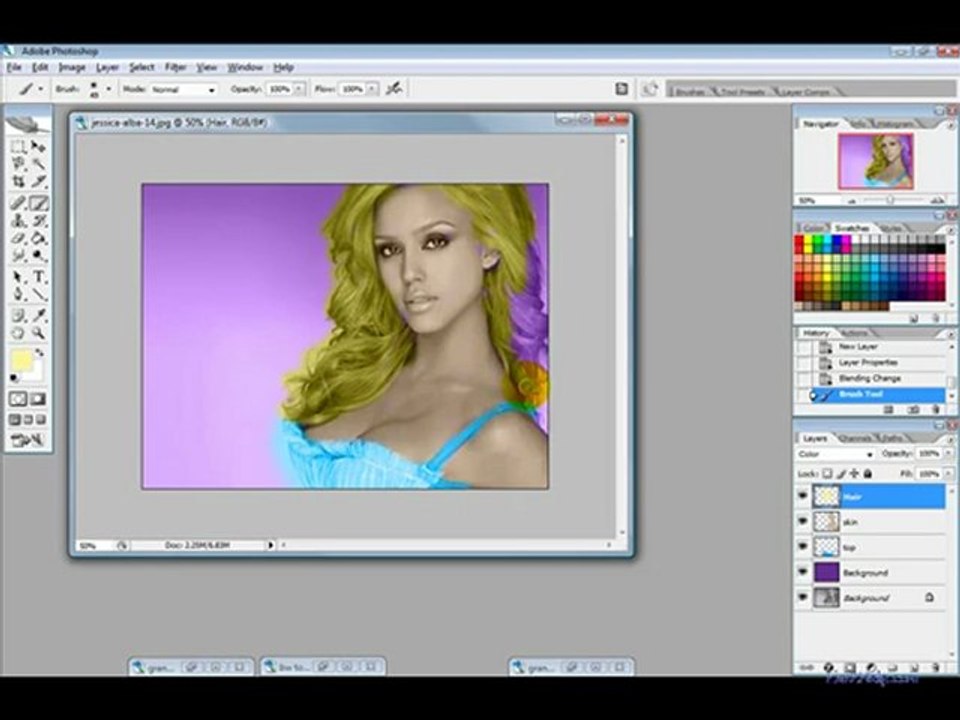The image size is (960, 720).
Task: Click the Navigator image thumbnail
Action: 876,161
